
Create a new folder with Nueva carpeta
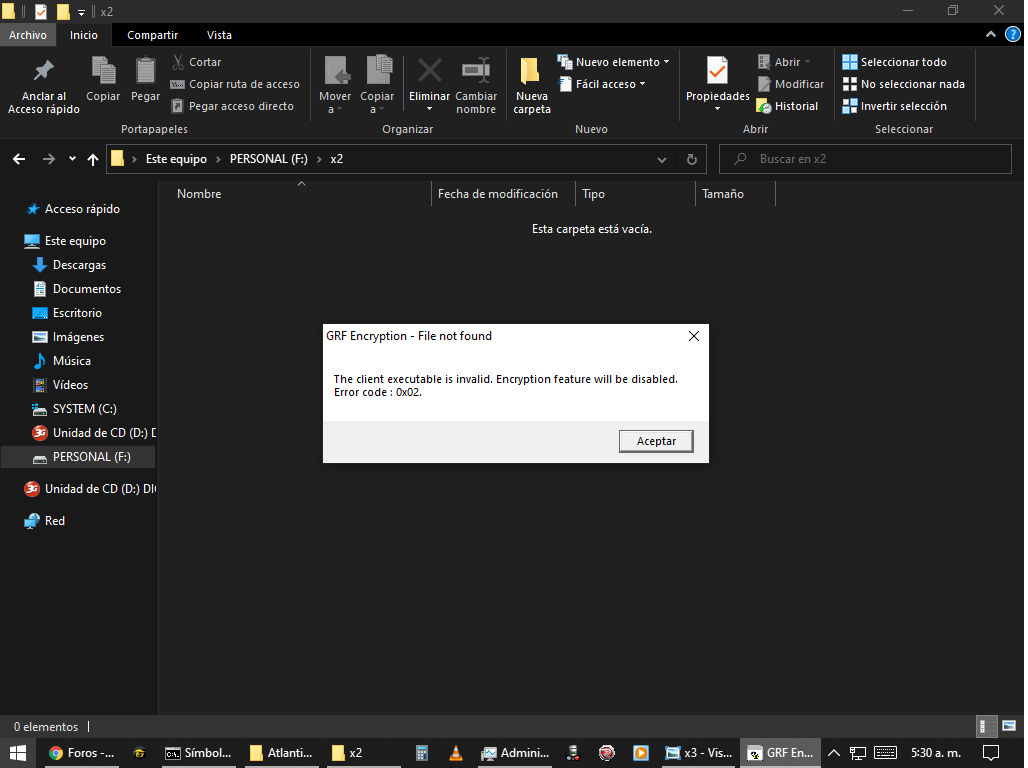tap(532, 85)
